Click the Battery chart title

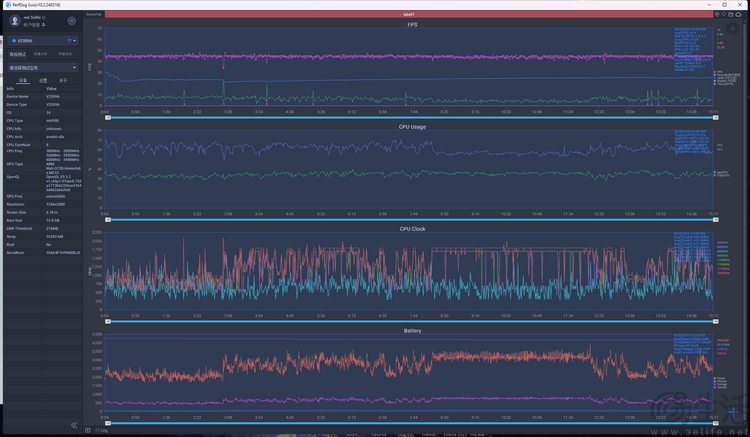pyautogui.click(x=412, y=331)
